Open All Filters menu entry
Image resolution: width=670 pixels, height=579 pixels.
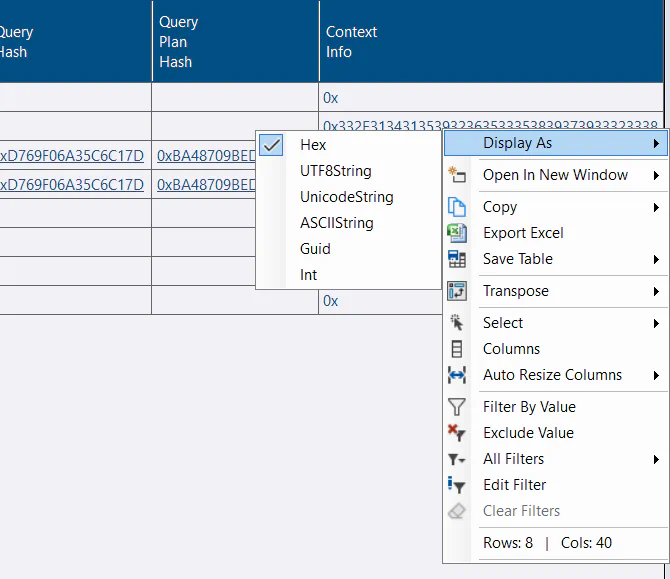tap(555, 459)
